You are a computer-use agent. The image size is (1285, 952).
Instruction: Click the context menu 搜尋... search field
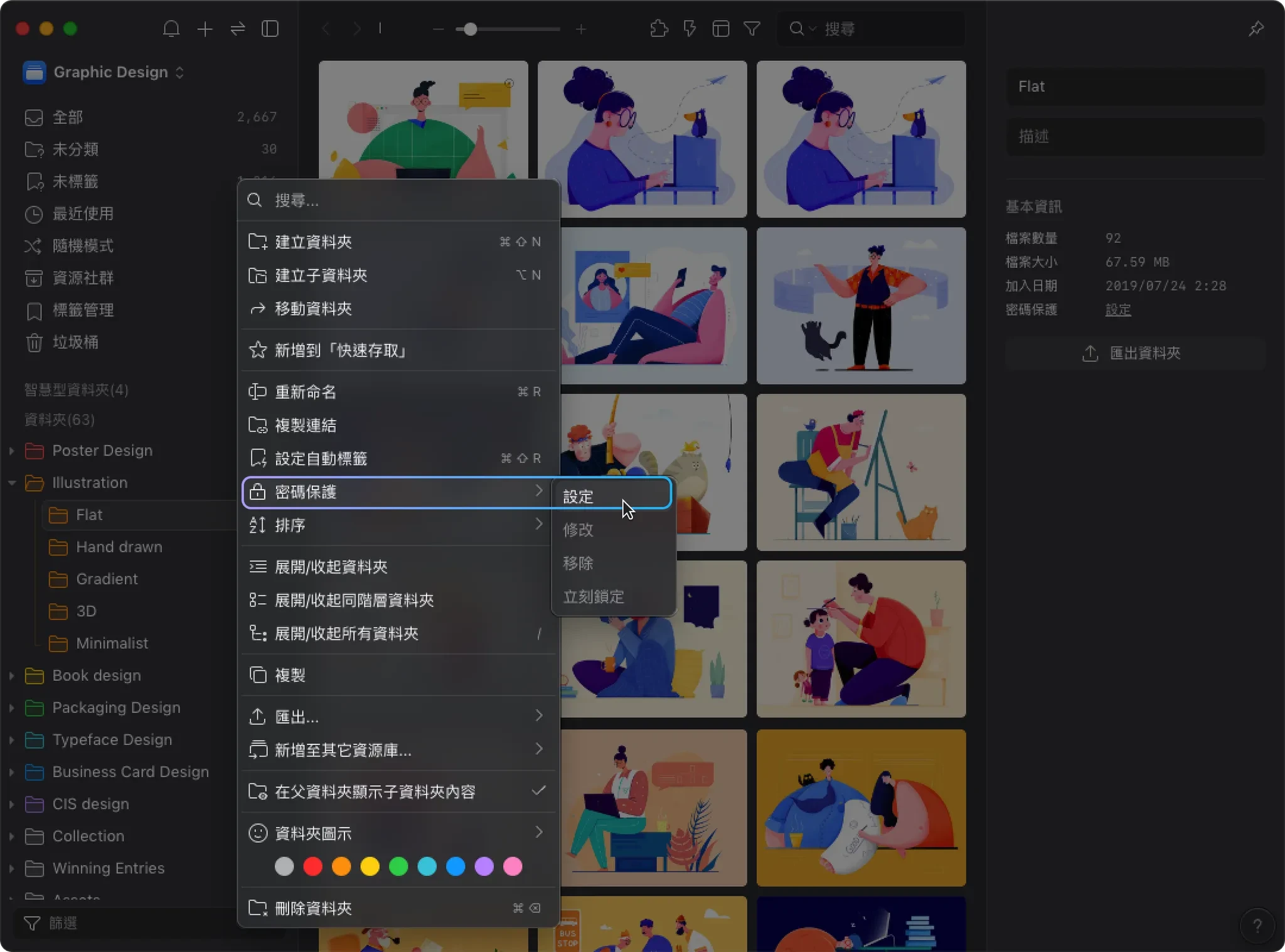[x=398, y=200]
